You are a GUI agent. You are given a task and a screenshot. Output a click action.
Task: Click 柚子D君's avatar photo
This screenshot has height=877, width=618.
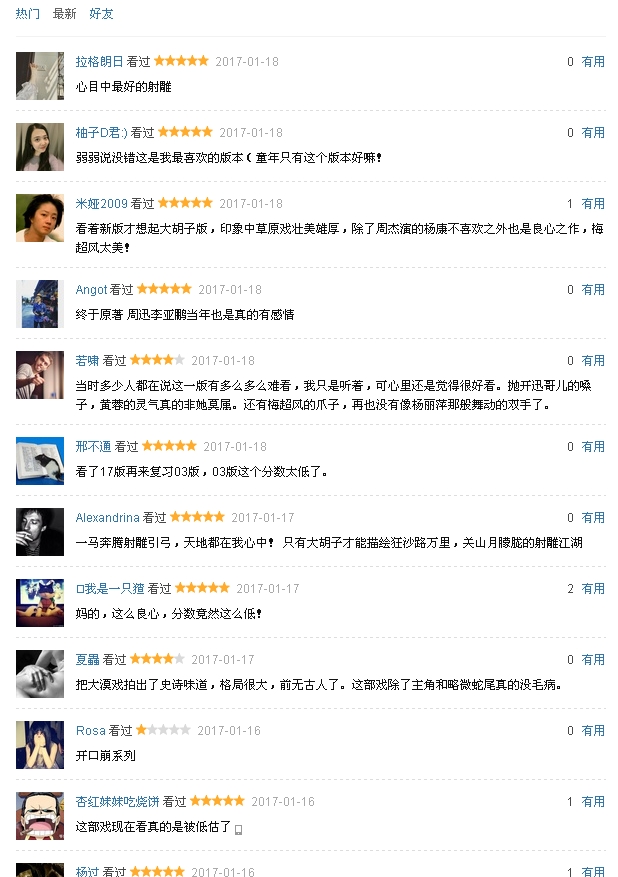coord(40,147)
